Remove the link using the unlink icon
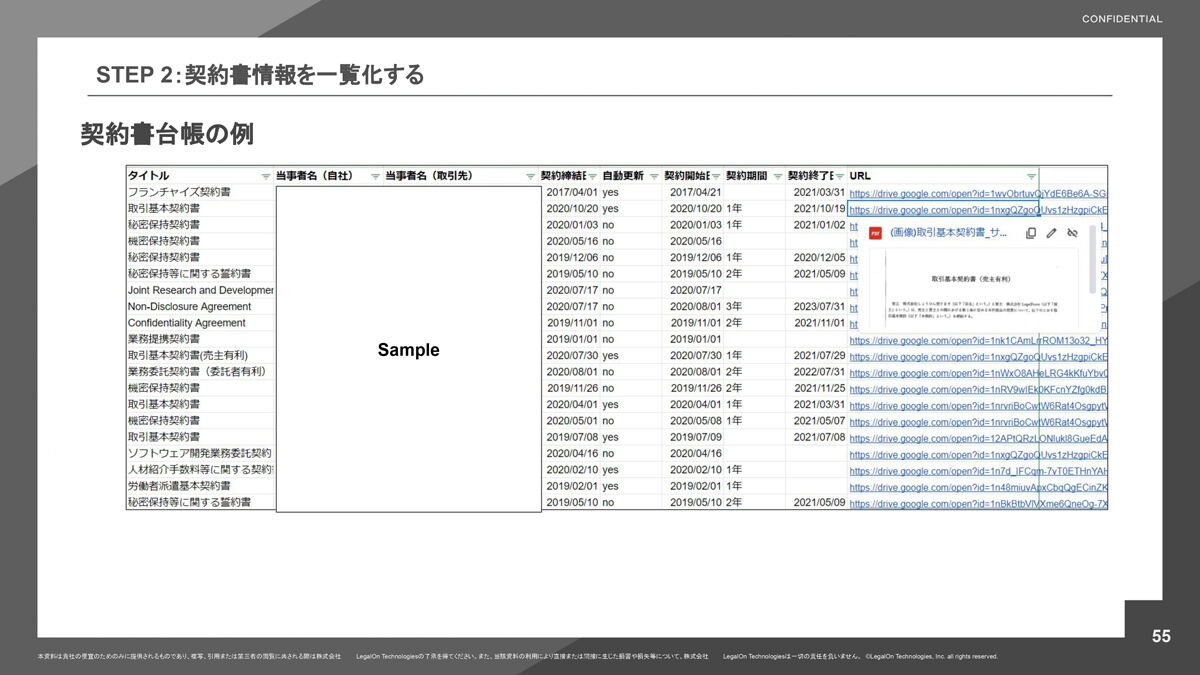 pyautogui.click(x=1072, y=233)
